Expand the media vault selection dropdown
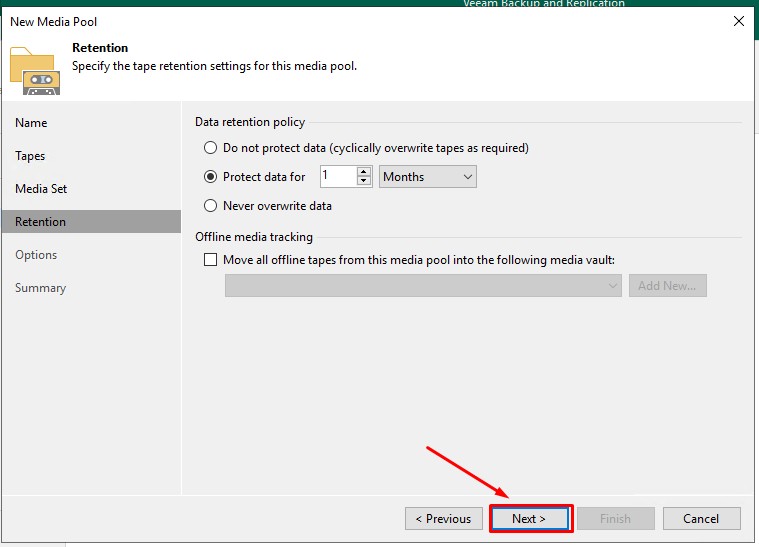This screenshot has width=759, height=547. 423,286
